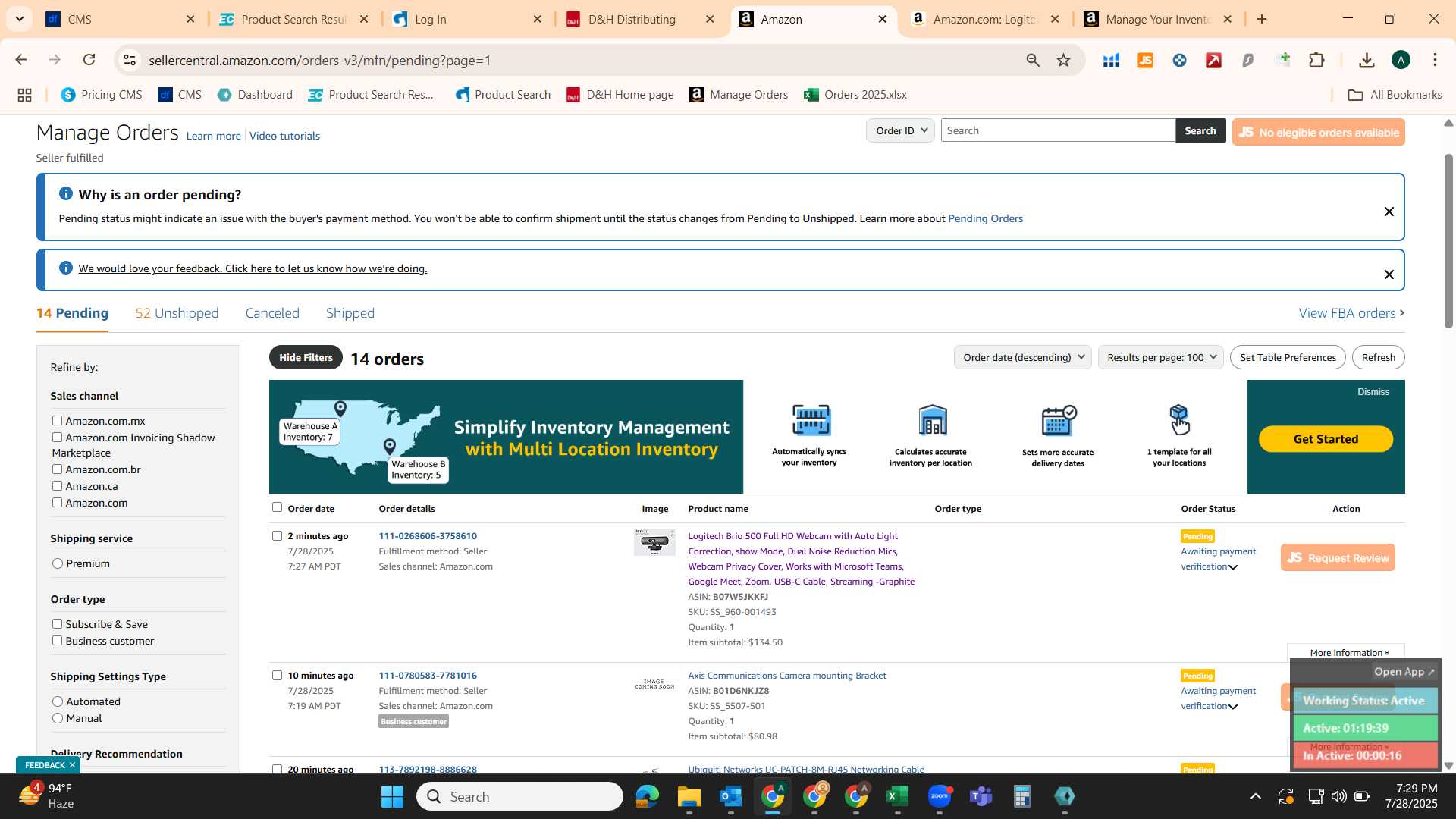This screenshot has width=1456, height=819.
Task: Open Chrome downloads icon
Action: [x=1367, y=60]
